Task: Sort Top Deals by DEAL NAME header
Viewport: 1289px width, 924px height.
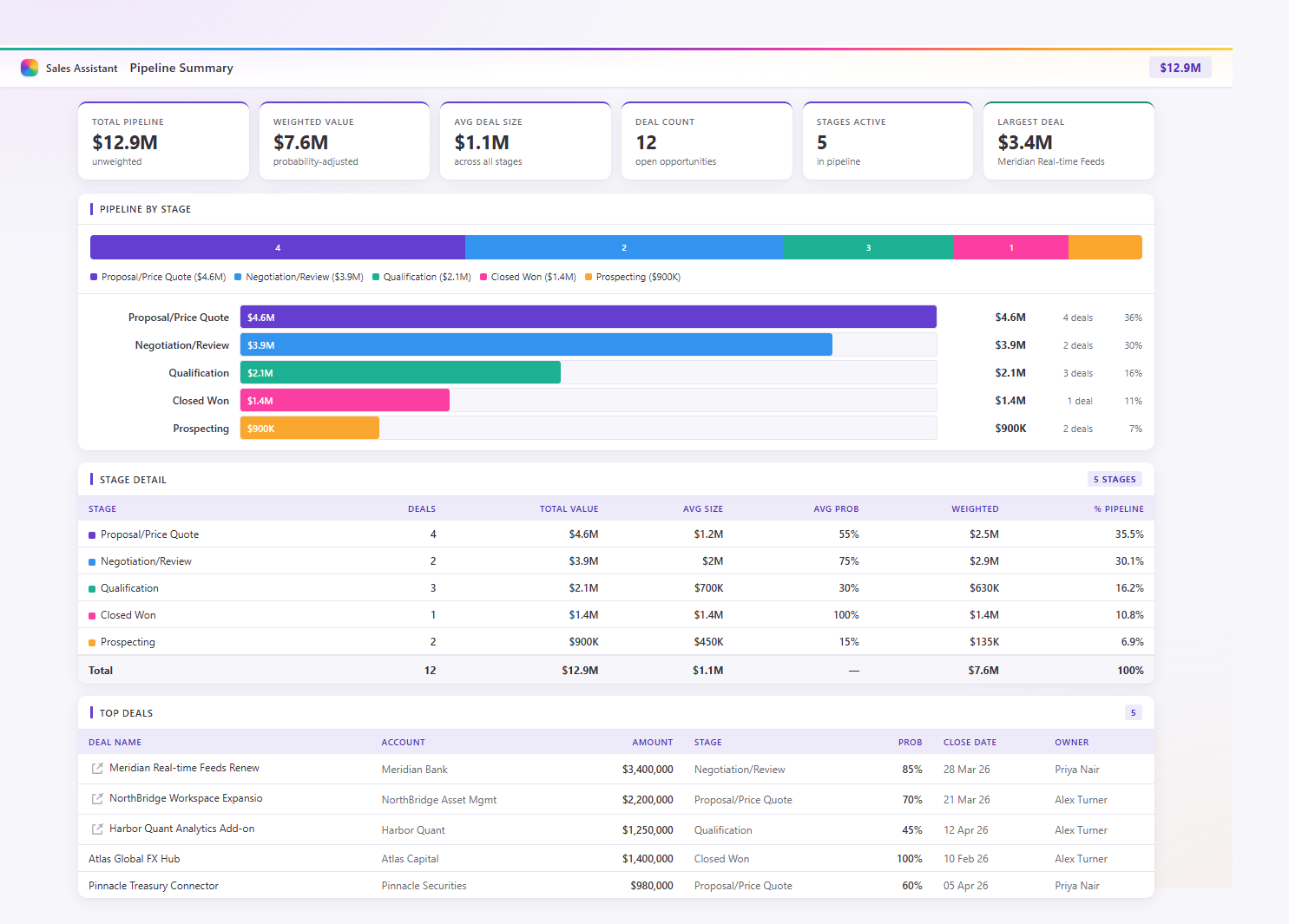Action: pos(115,743)
